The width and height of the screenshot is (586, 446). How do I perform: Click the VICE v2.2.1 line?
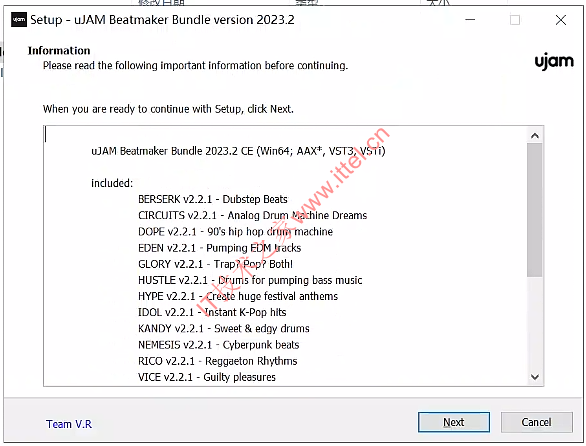point(207,377)
